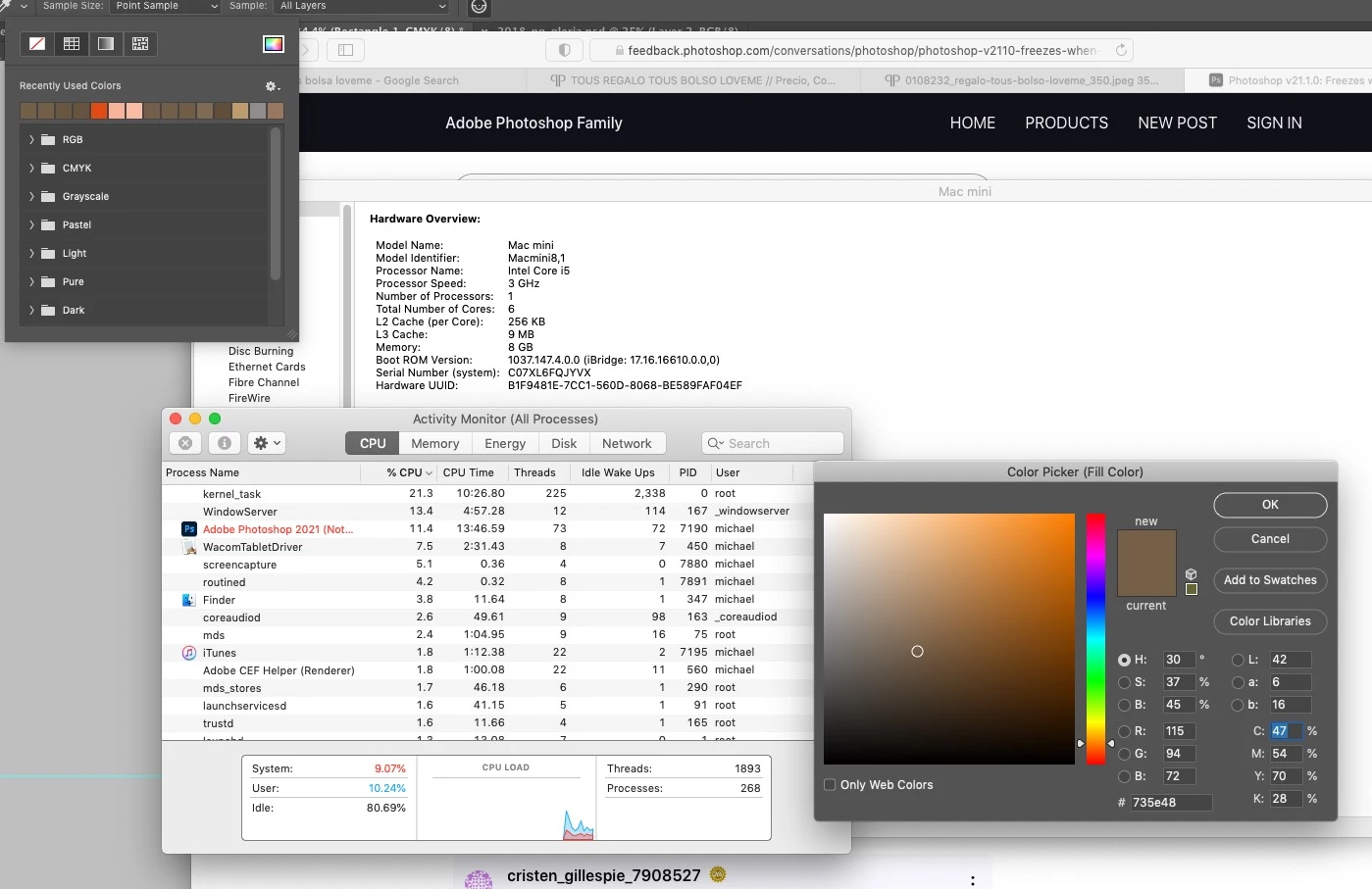Click the Adobe Photoshop 2021 process icon
Screen dimensions: 1372x889
[189, 529]
